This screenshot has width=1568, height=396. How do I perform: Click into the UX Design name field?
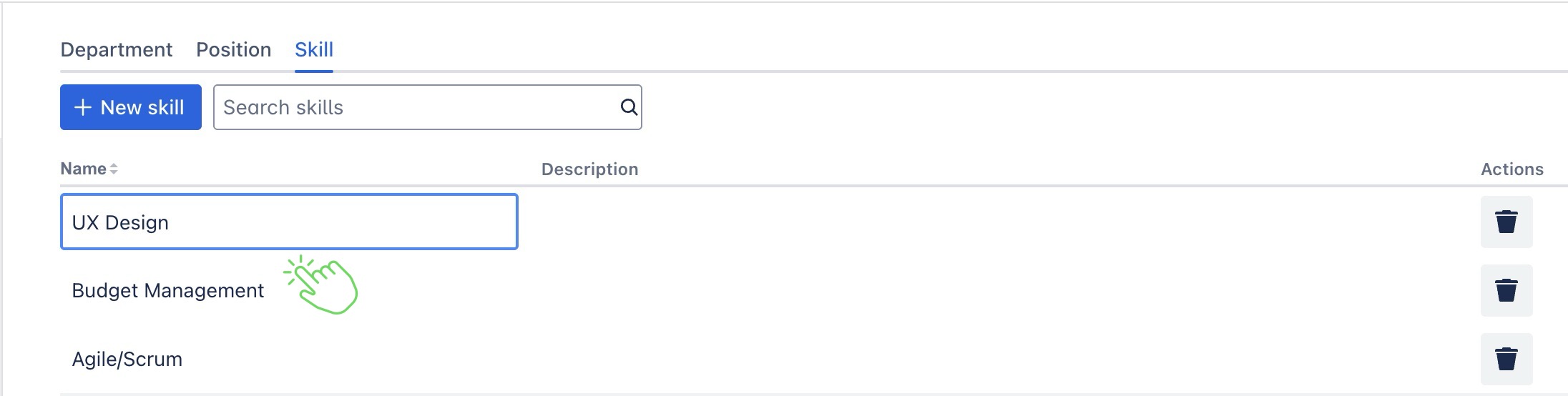tap(288, 222)
